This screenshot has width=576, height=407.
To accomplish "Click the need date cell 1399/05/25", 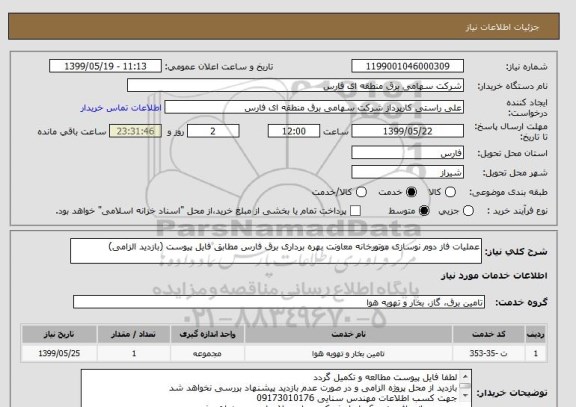I will [59, 353].
